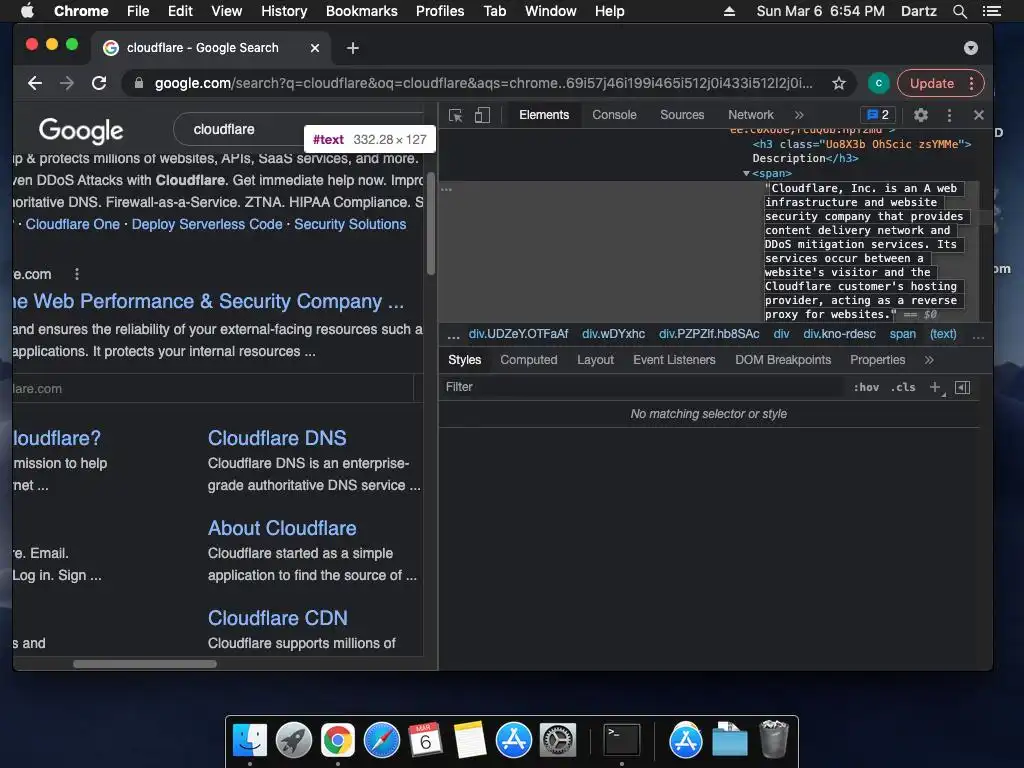
Task: Close the cloudflare Google Search tab
Action: click(x=315, y=48)
